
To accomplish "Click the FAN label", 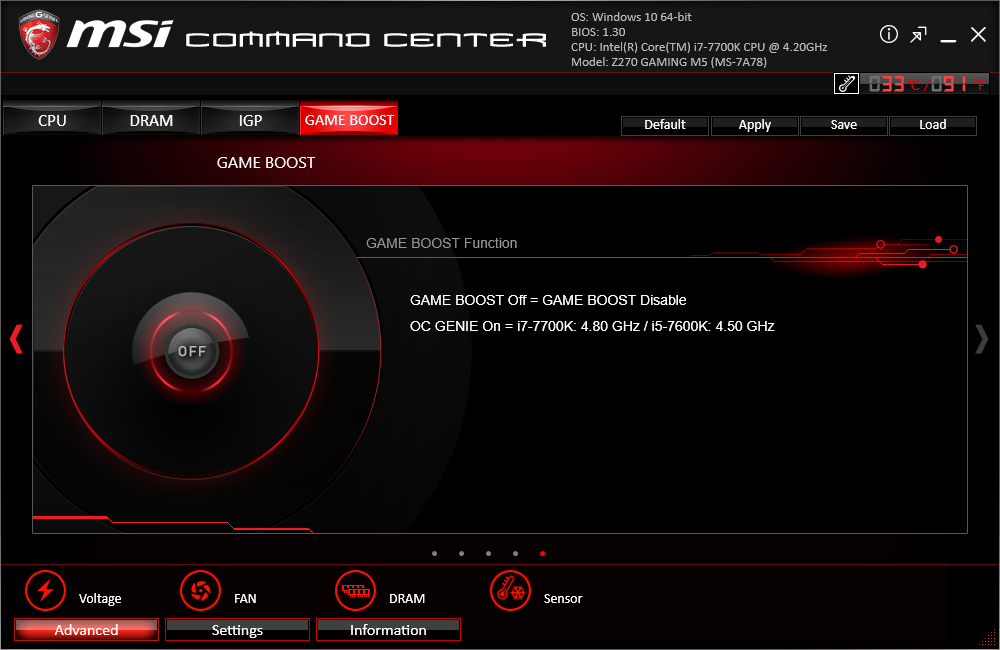I will [245, 598].
